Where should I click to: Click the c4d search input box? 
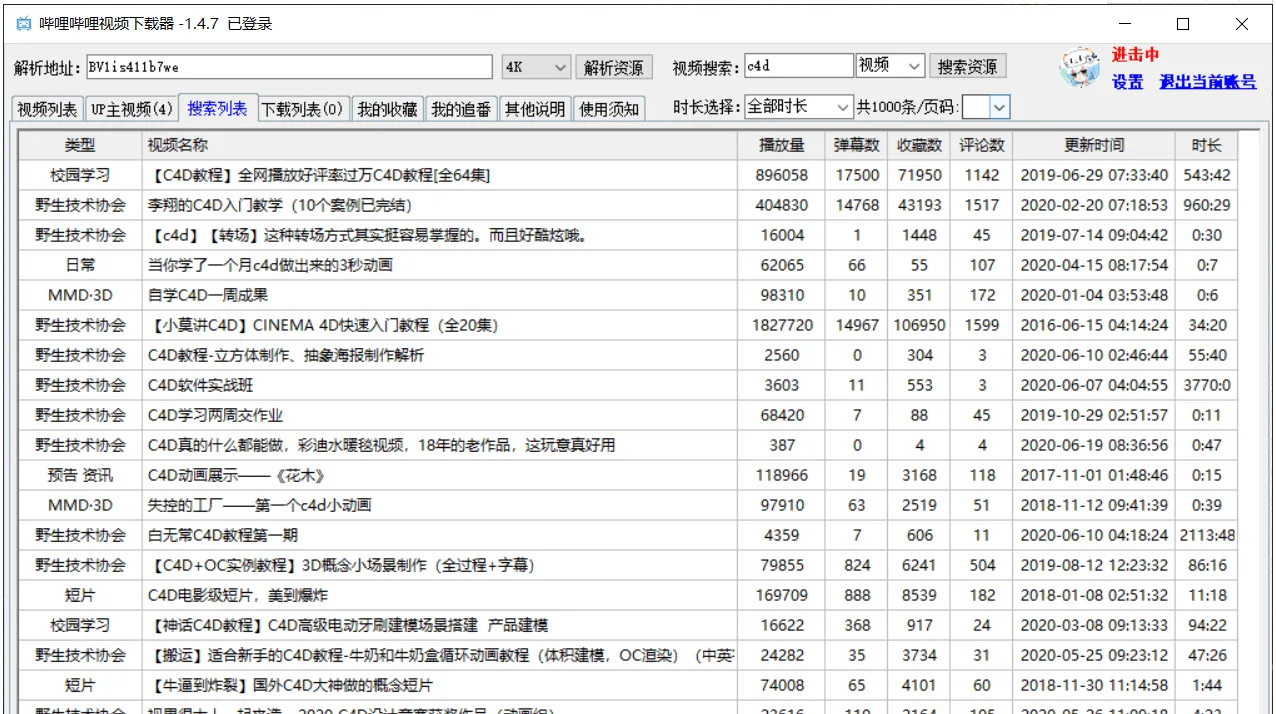coord(800,64)
